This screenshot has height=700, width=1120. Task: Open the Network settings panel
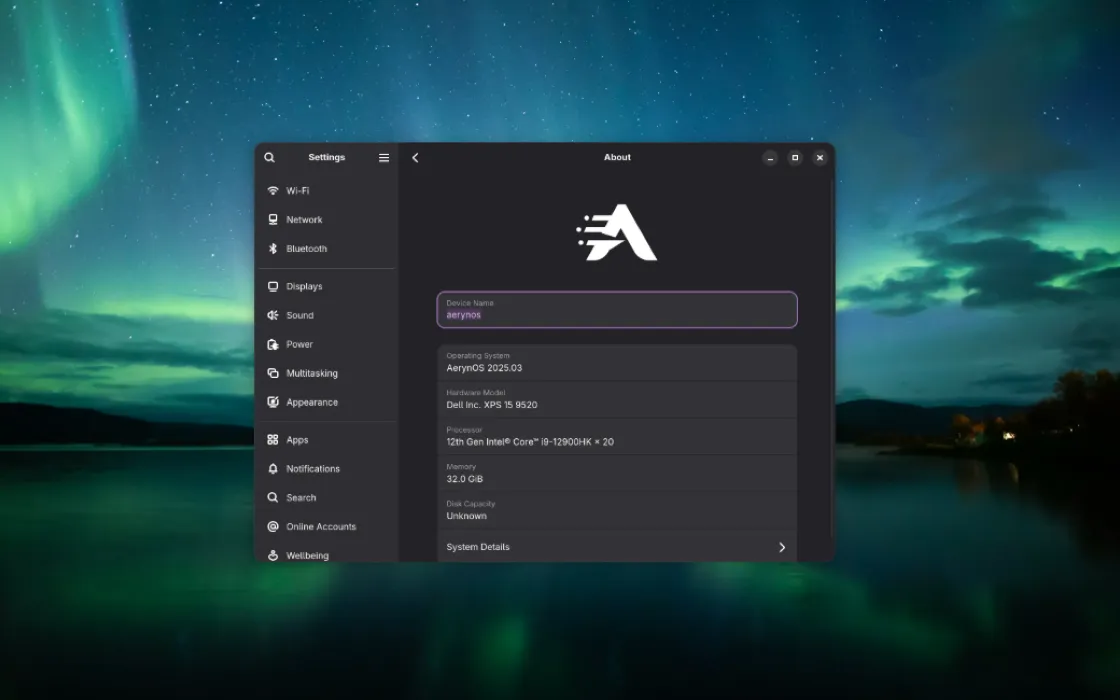coord(326,219)
